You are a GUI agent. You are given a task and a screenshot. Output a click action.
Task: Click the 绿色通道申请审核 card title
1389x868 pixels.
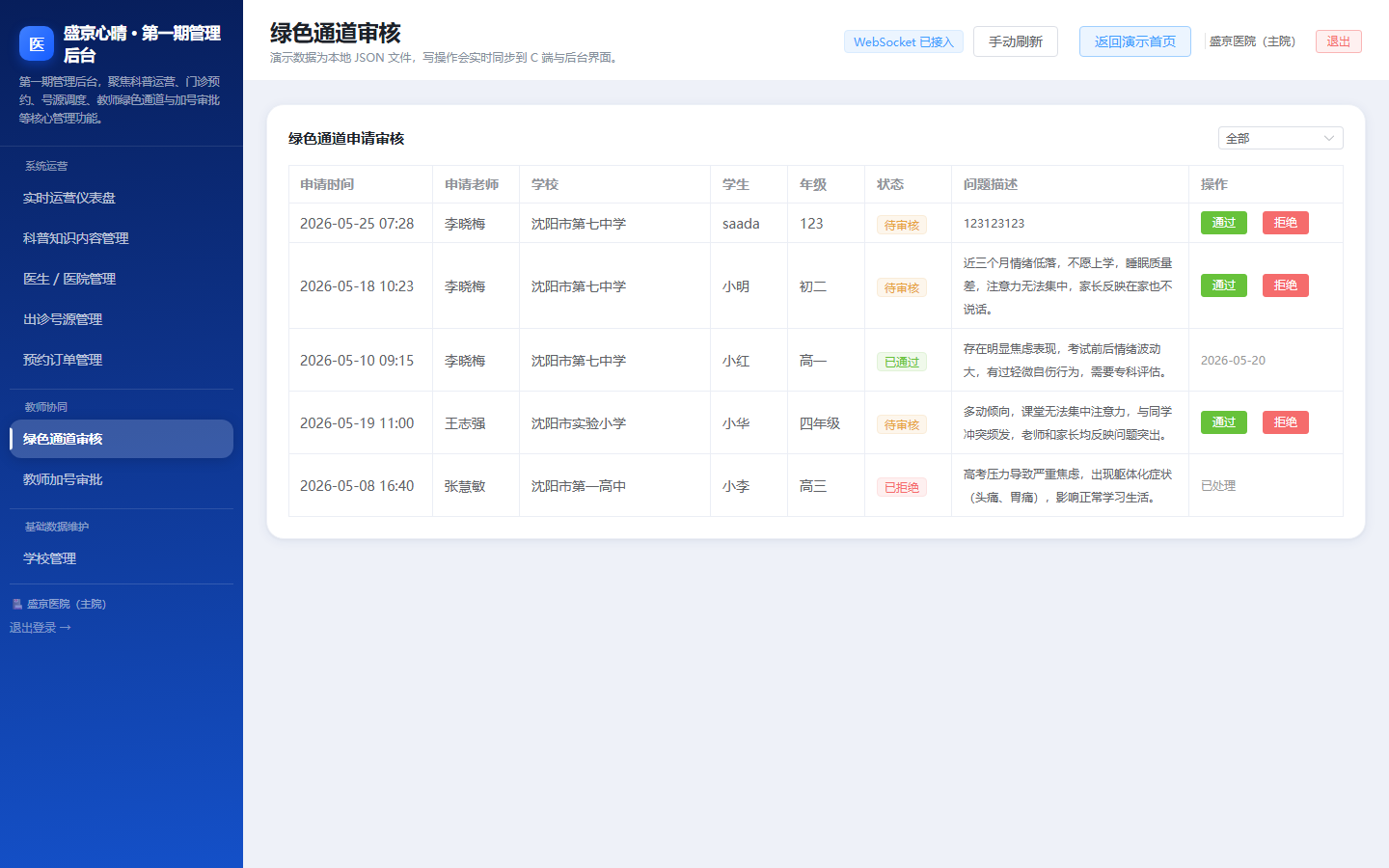pyautogui.click(x=346, y=139)
